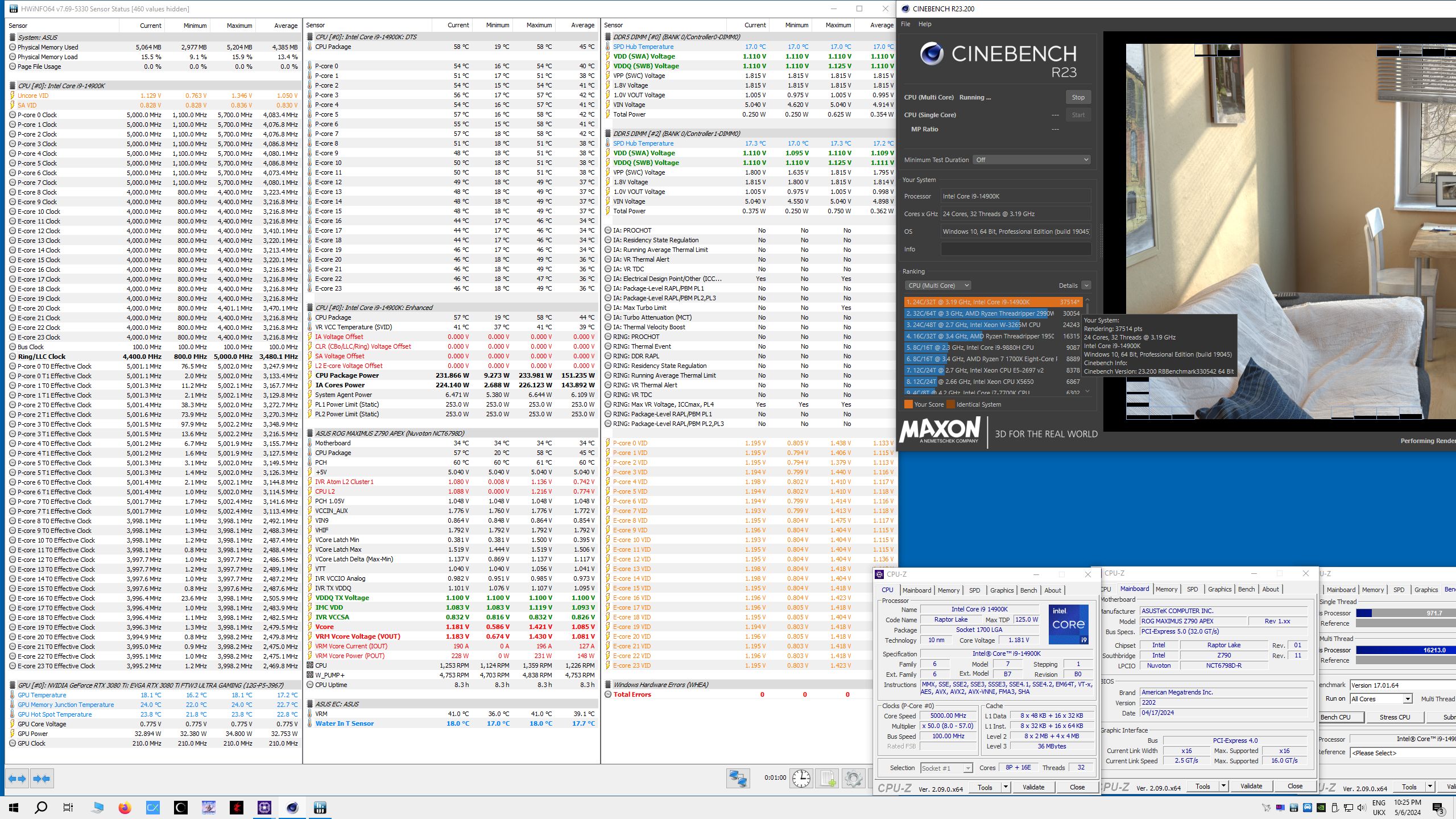Click ENG UKX language indicator
The image size is (1456, 819).
1379,808
